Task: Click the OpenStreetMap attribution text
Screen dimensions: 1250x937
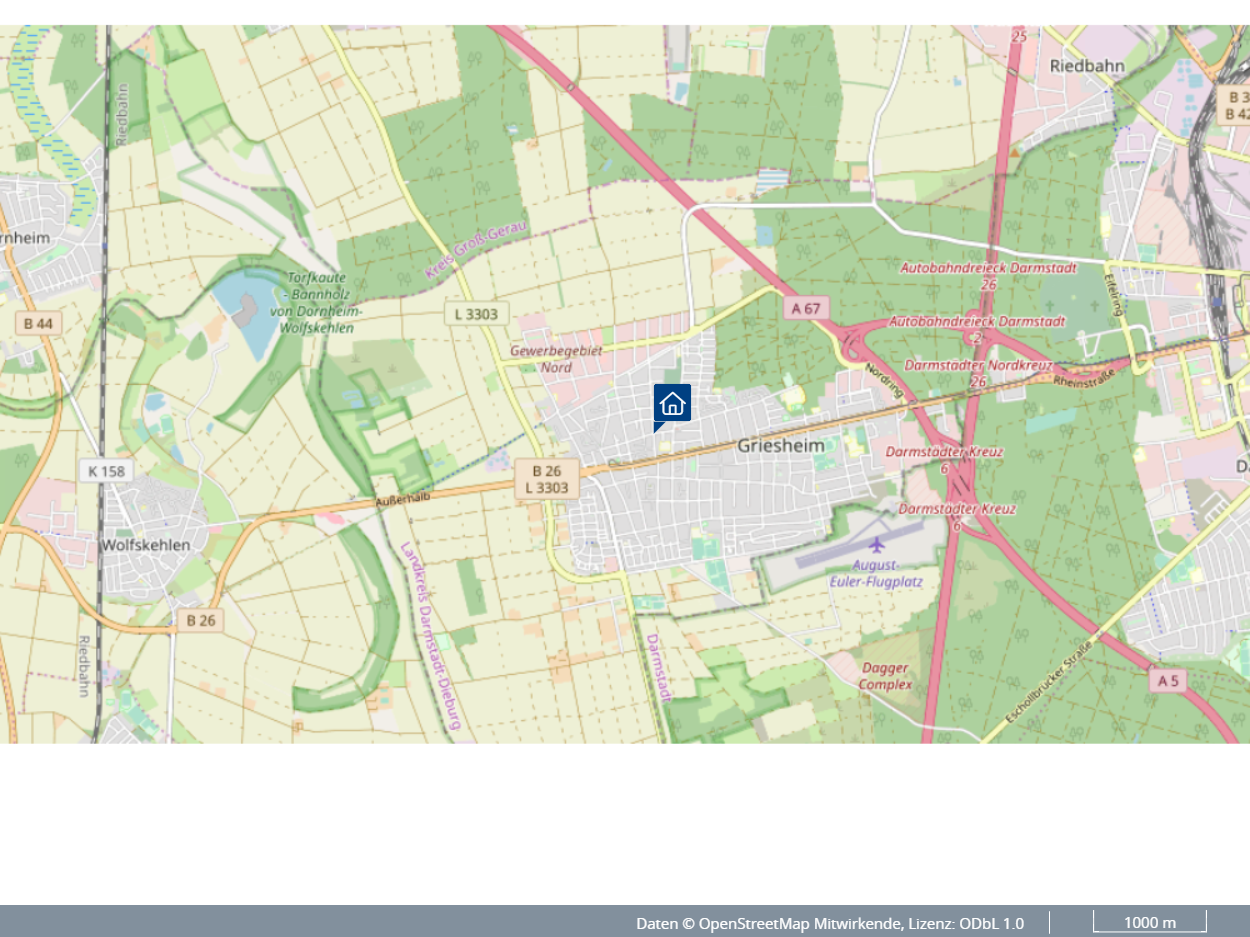Action: 829,923
